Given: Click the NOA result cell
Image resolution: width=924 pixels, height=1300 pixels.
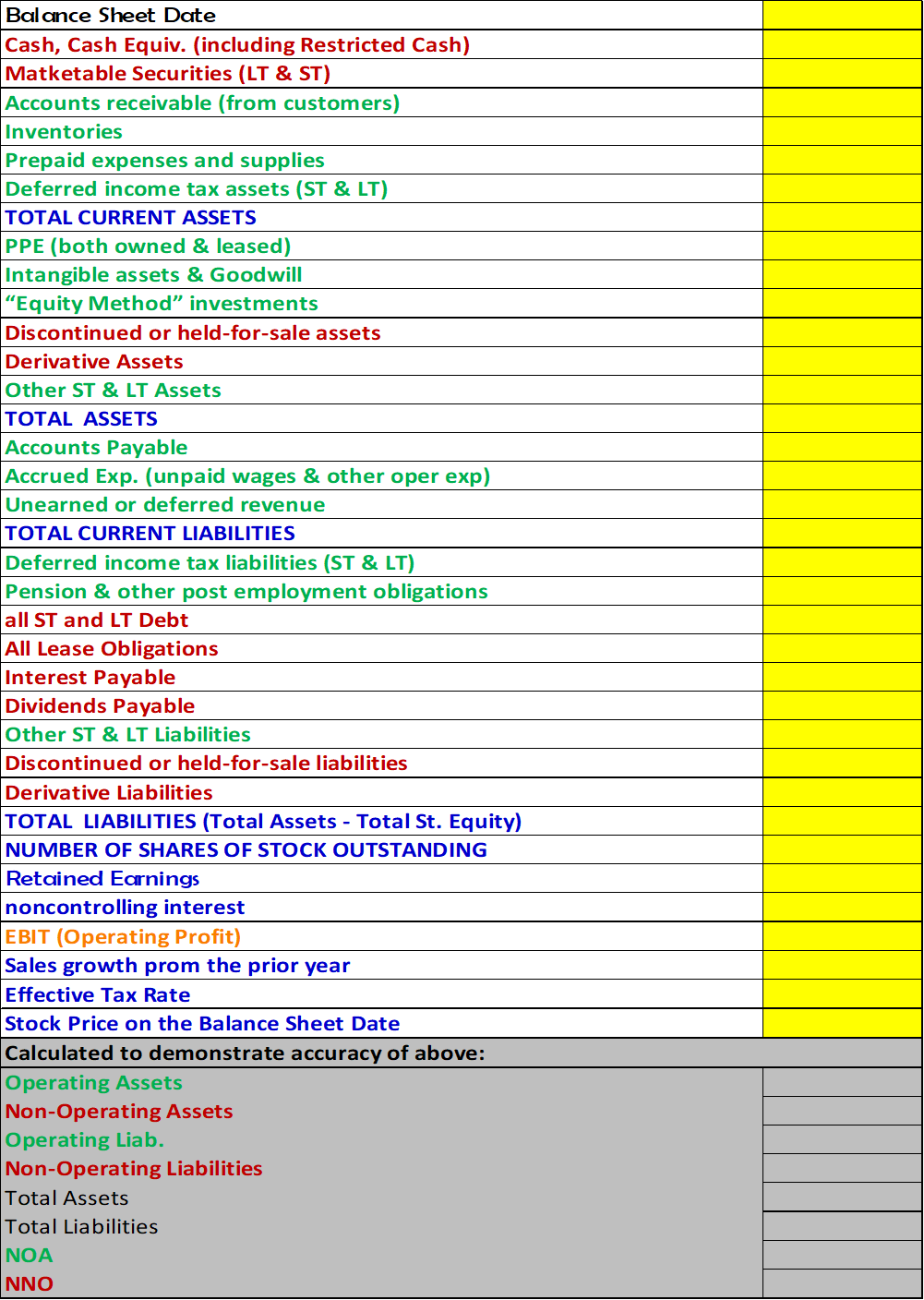Looking at the screenshot, I should [x=843, y=1255].
